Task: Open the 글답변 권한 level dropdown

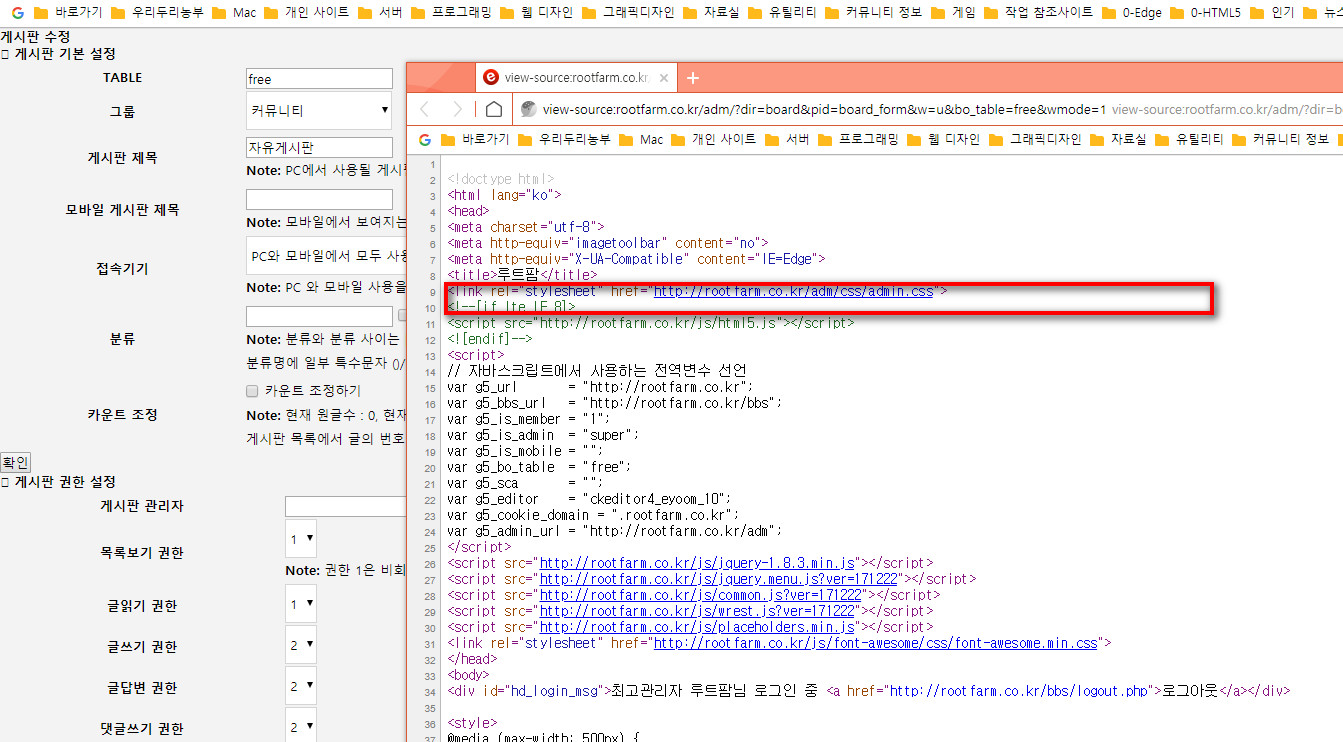Action: click(301, 687)
